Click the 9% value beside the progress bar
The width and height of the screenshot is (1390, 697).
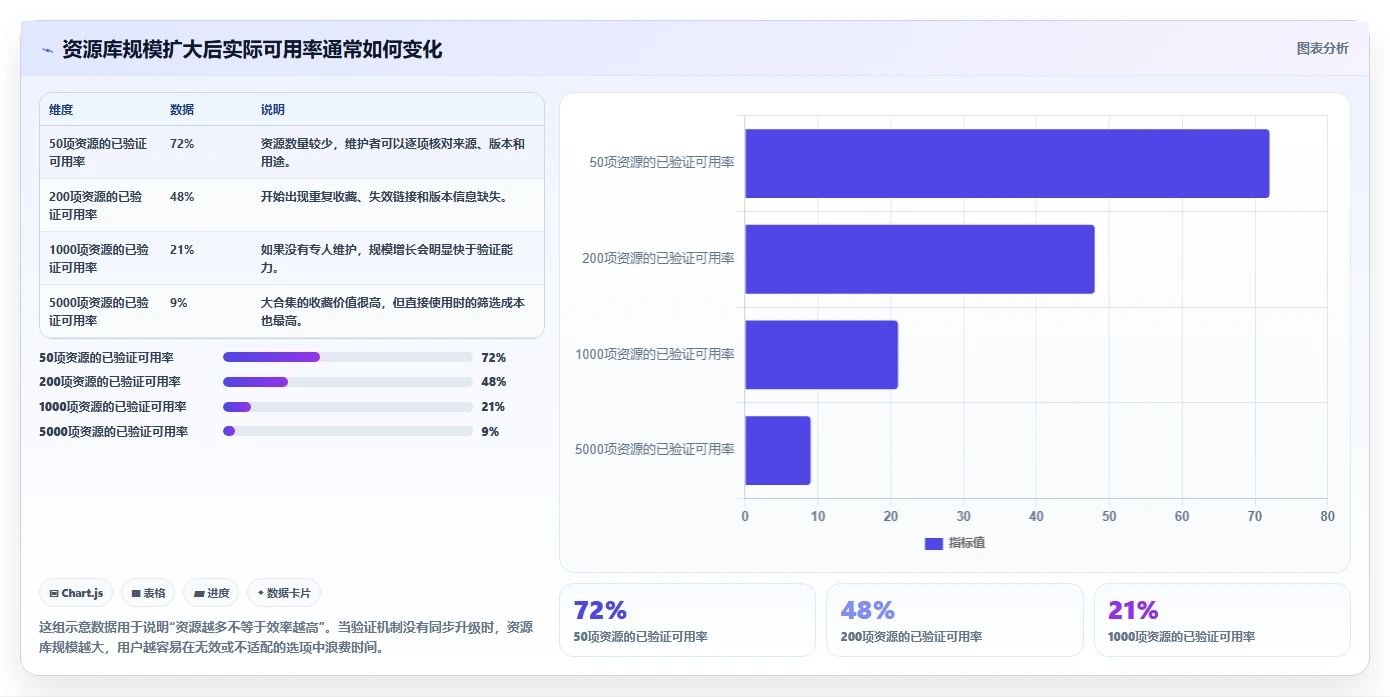click(x=490, y=431)
